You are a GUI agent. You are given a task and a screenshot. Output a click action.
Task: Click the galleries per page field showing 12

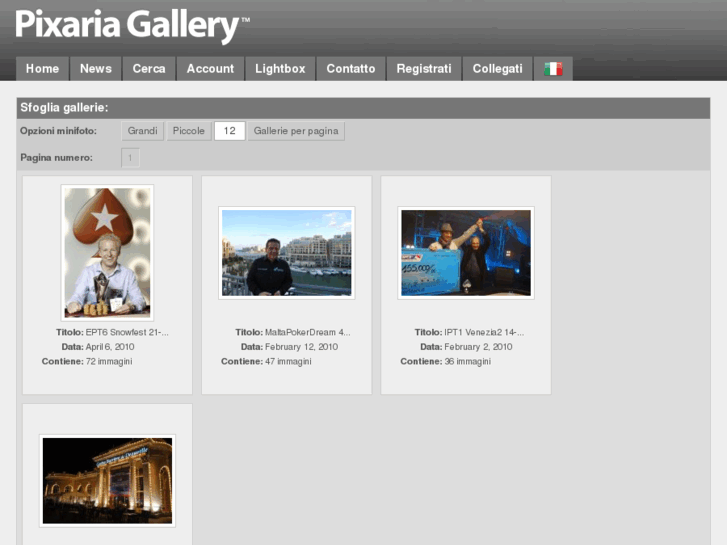[x=230, y=131]
